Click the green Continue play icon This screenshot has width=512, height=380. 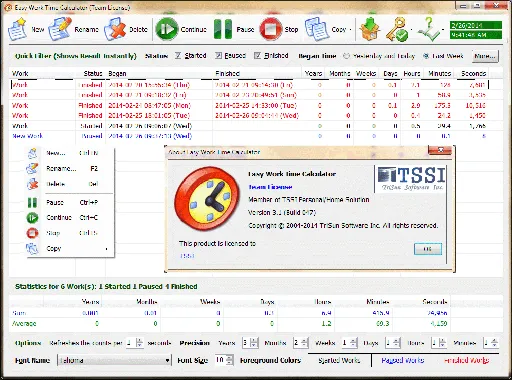[x=167, y=29]
